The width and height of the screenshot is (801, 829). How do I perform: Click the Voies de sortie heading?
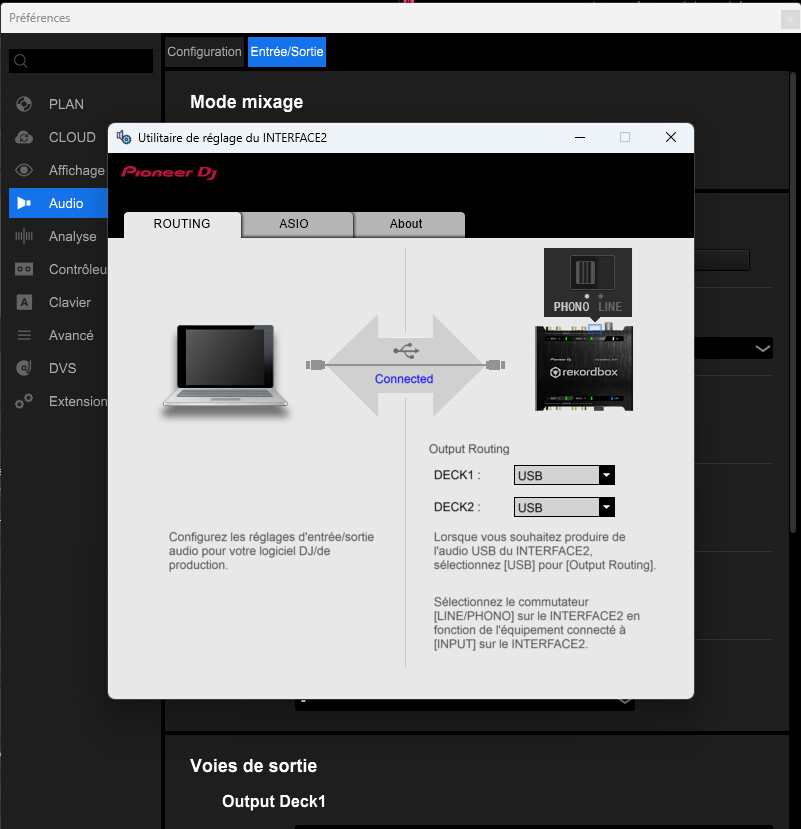[253, 766]
